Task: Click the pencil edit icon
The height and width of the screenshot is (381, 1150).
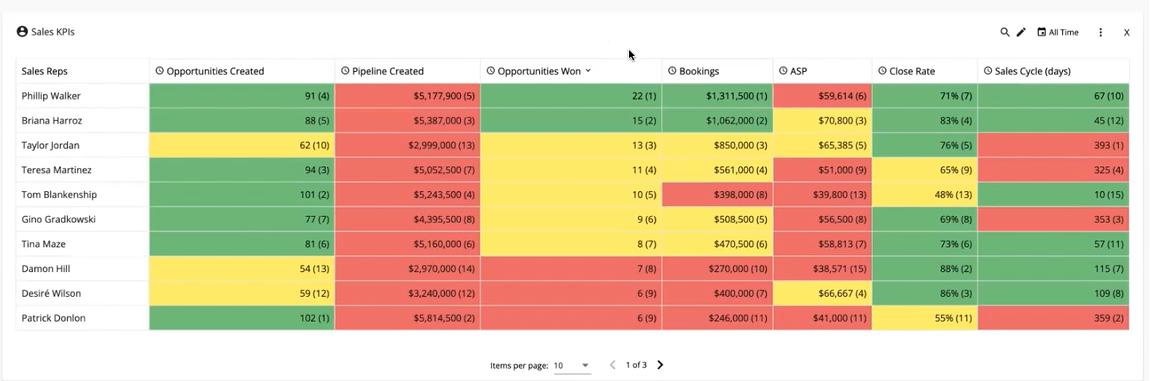Action: [1021, 32]
